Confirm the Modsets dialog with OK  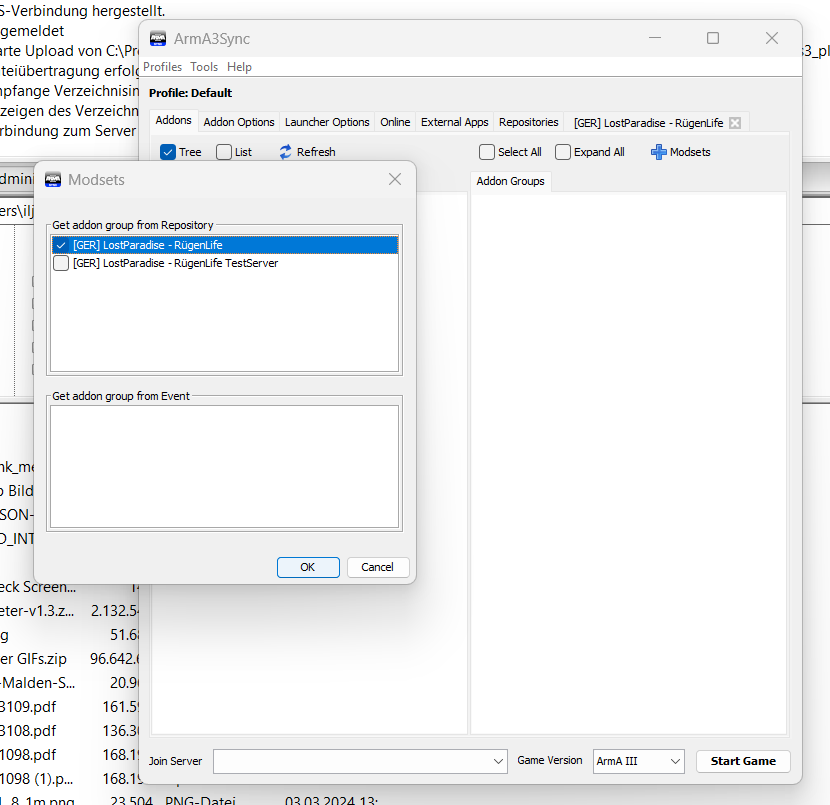(x=308, y=567)
